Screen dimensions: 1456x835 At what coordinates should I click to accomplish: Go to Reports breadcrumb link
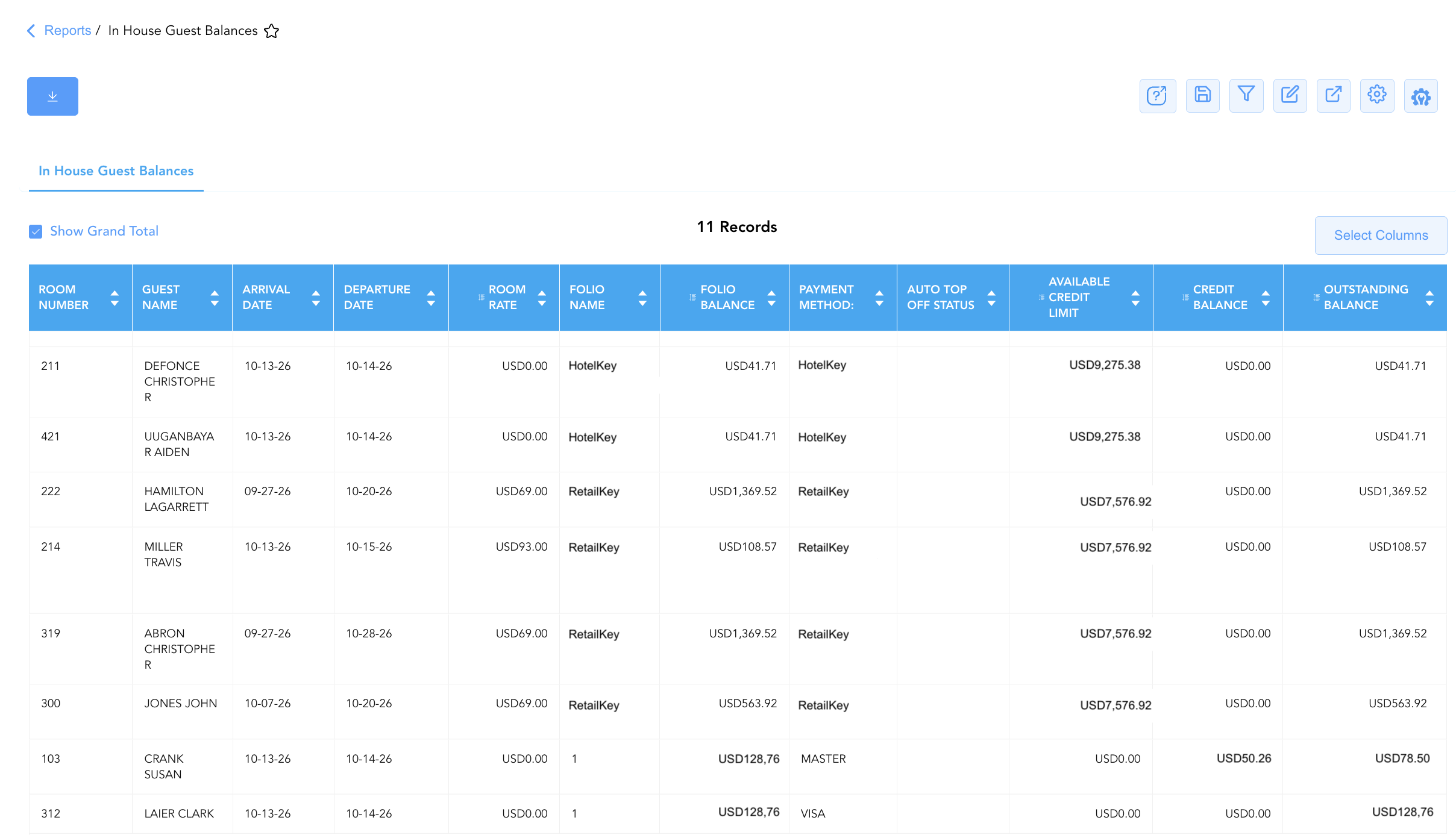pos(67,31)
